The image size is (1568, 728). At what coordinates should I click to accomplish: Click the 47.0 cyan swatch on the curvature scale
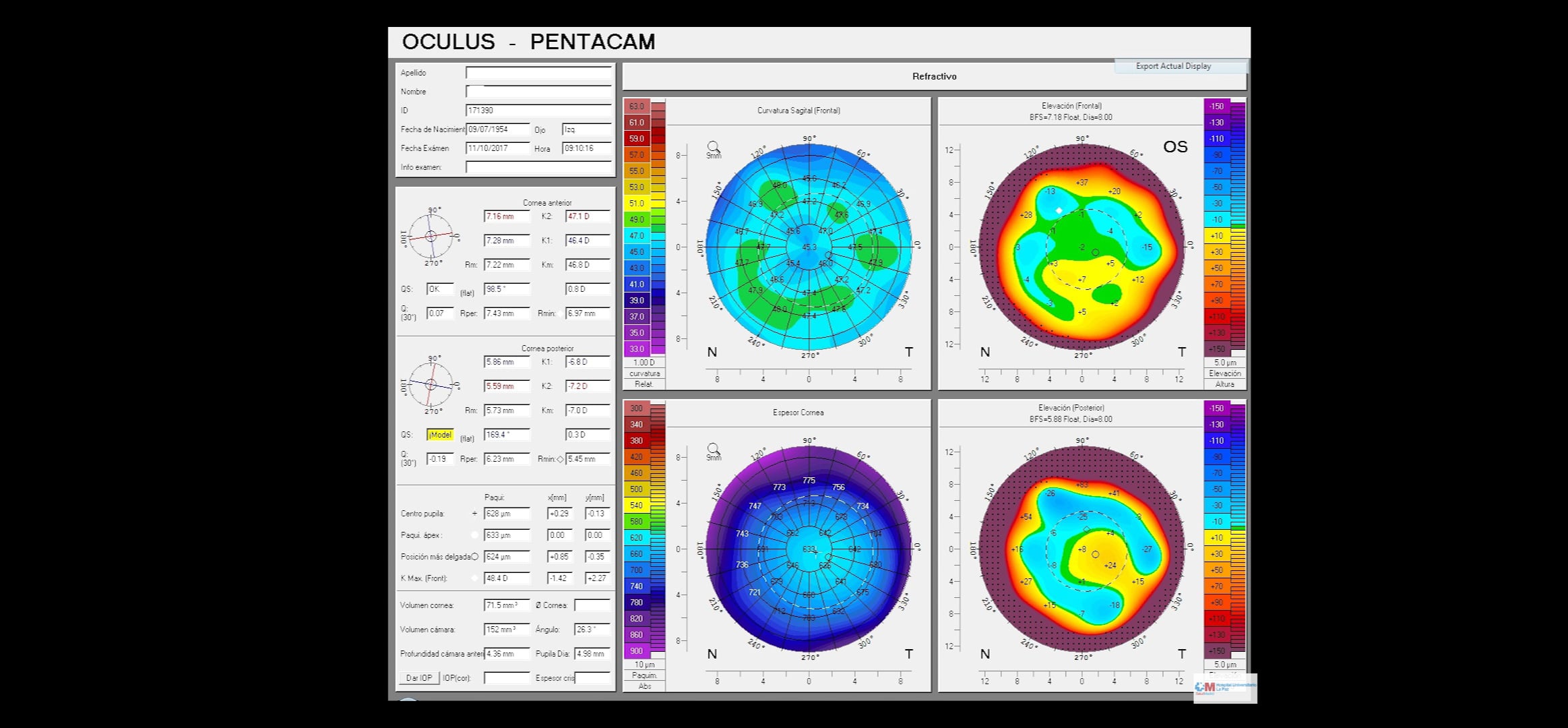(x=637, y=236)
